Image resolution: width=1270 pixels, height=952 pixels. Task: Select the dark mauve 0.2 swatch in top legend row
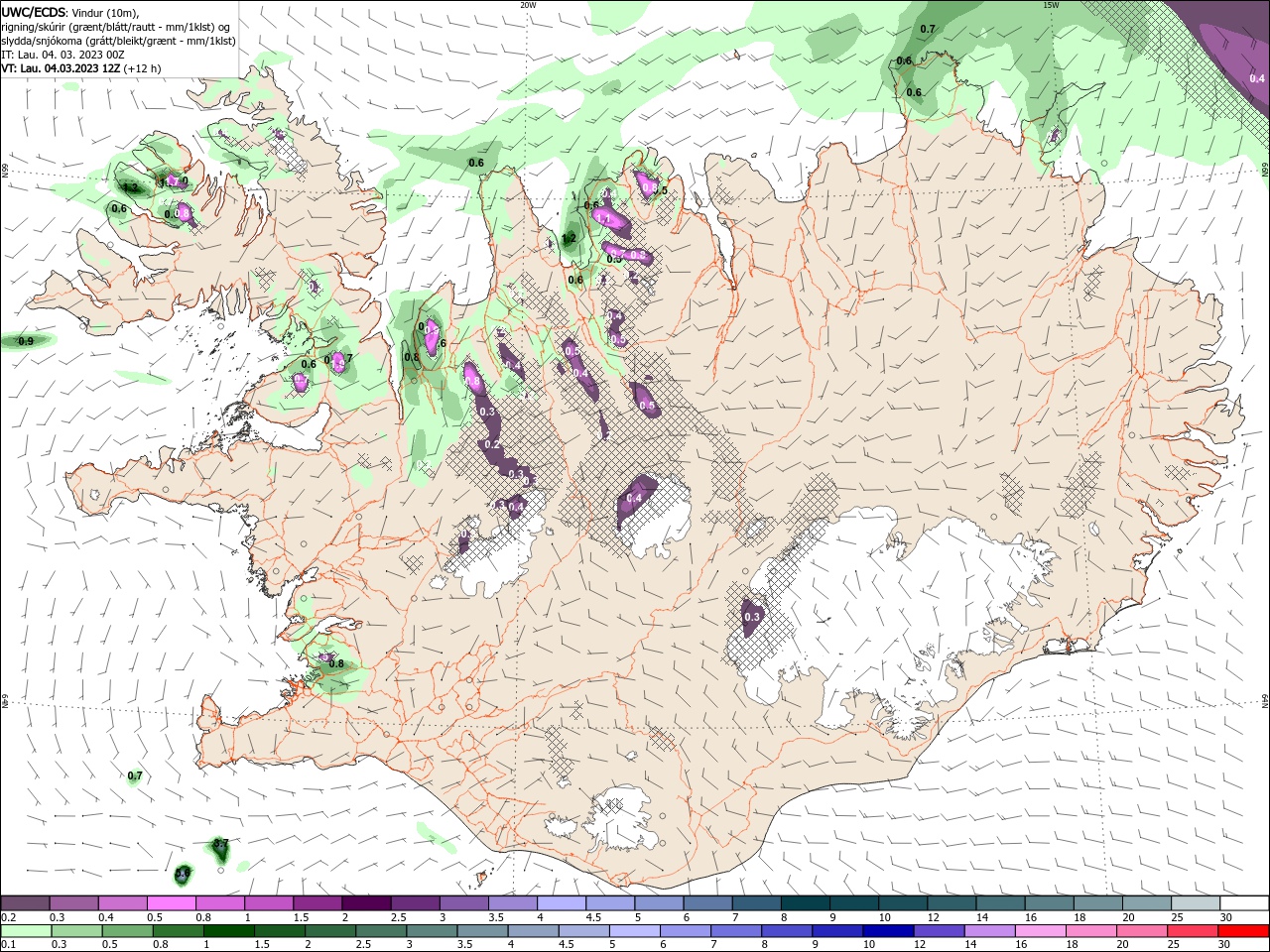(25, 903)
